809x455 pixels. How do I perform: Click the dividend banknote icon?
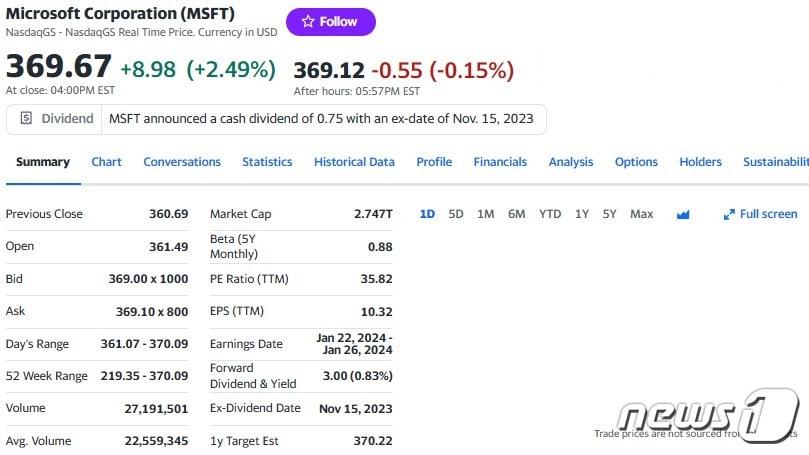pos(26,118)
